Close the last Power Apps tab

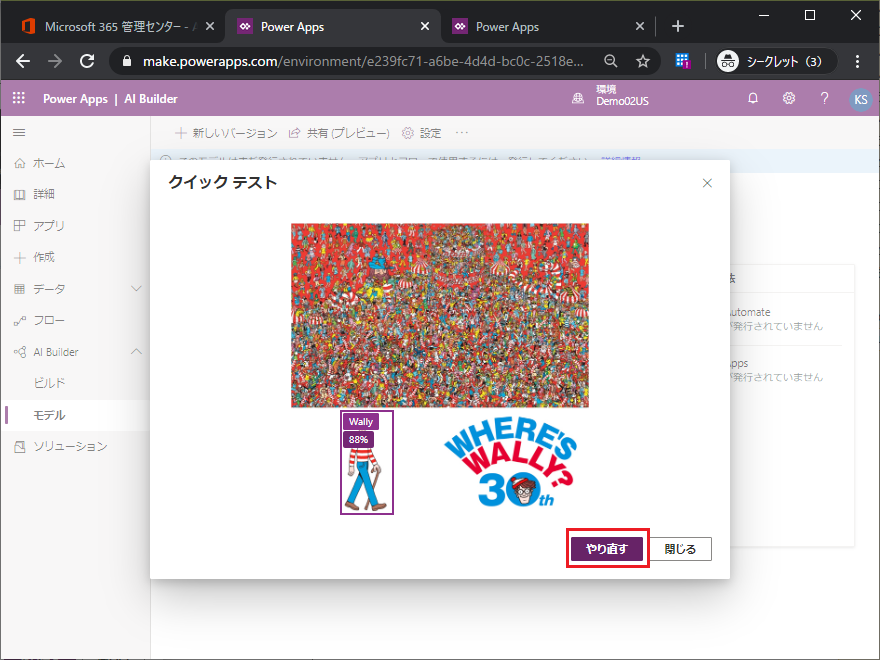pos(640,26)
